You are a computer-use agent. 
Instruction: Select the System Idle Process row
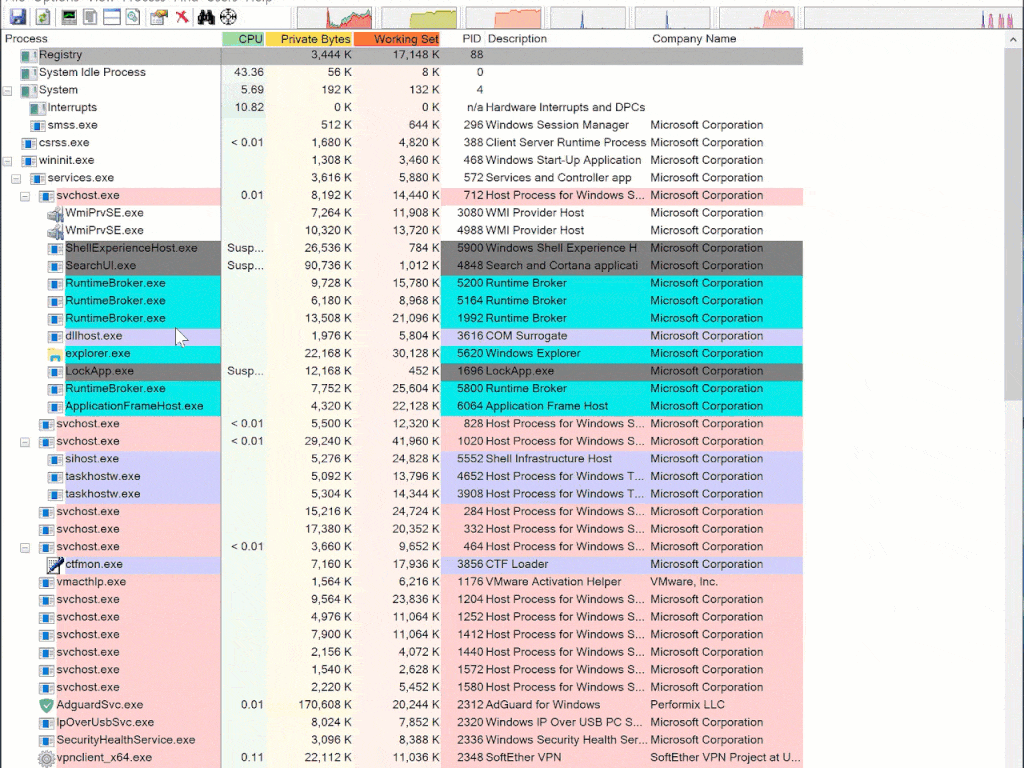coord(402,72)
